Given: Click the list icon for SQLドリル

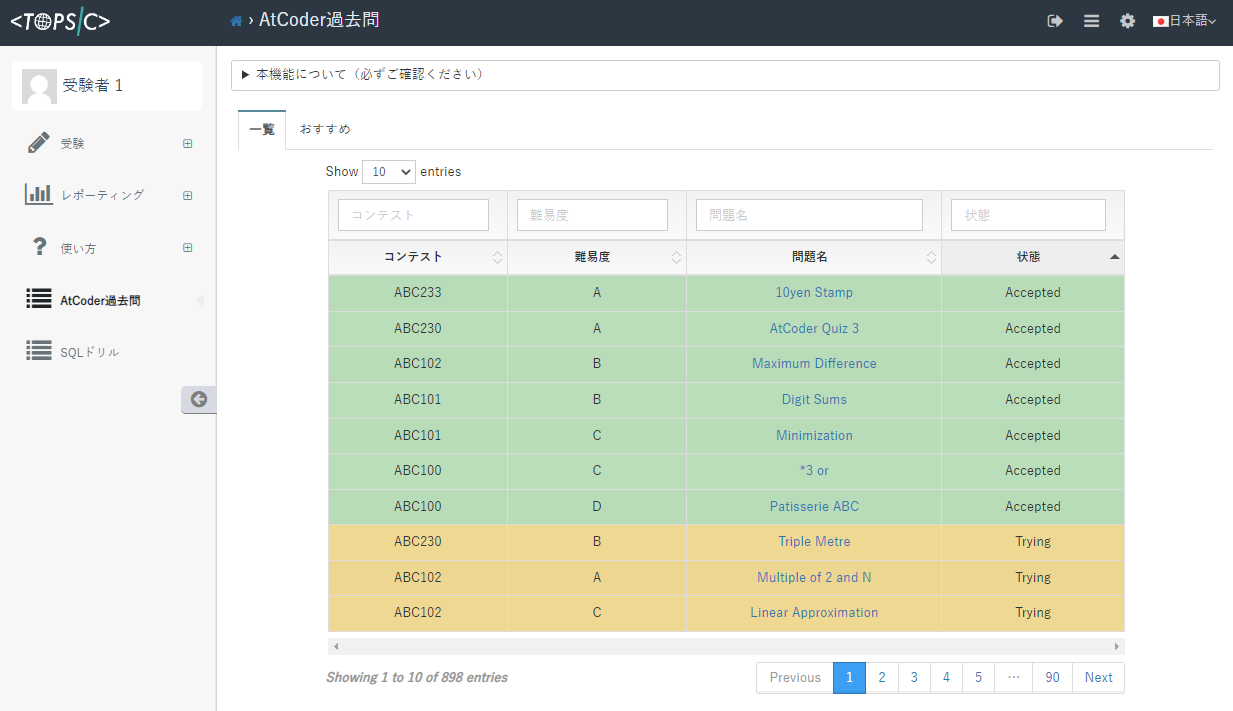Looking at the screenshot, I should [x=39, y=351].
